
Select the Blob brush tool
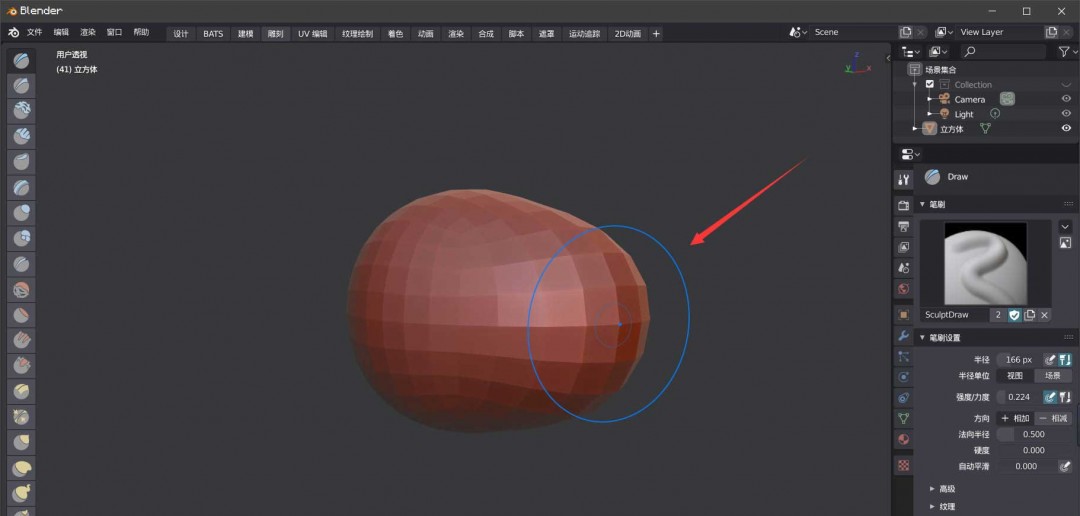[21, 238]
